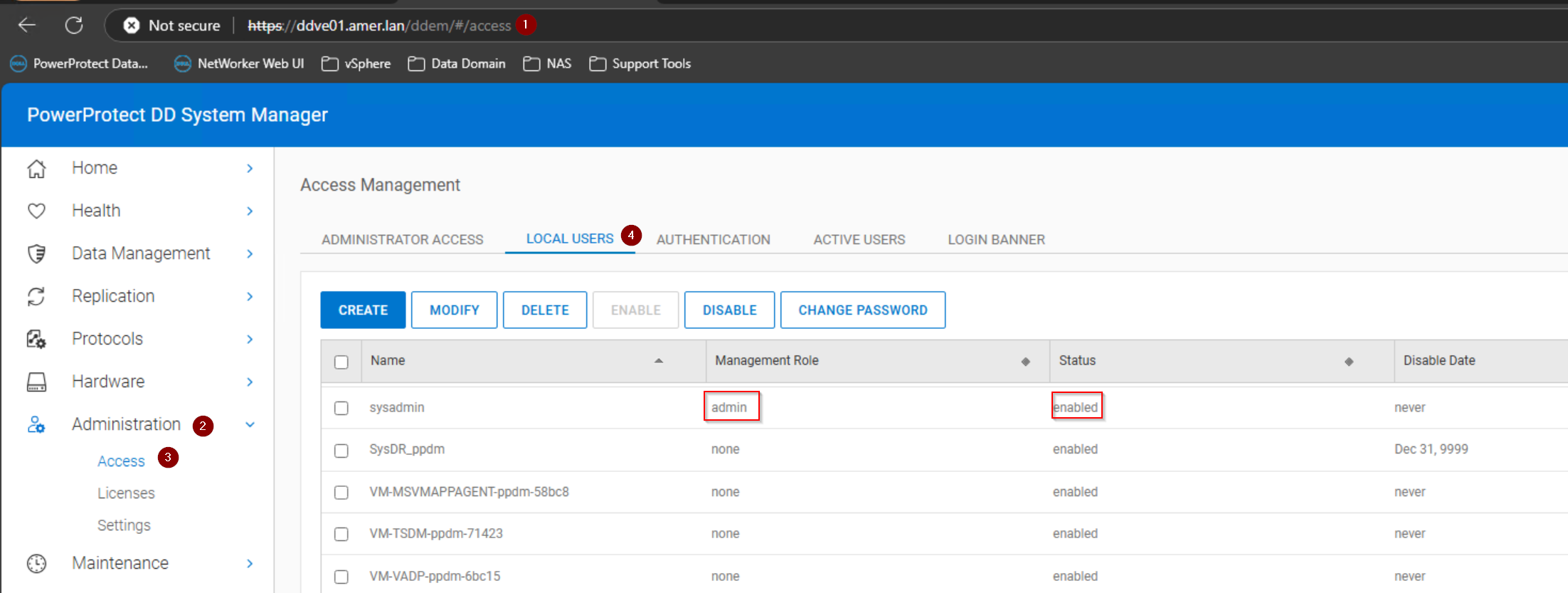Screen dimensions: 1568x593
Task: Reload the page with refresh icon
Action: [x=74, y=26]
